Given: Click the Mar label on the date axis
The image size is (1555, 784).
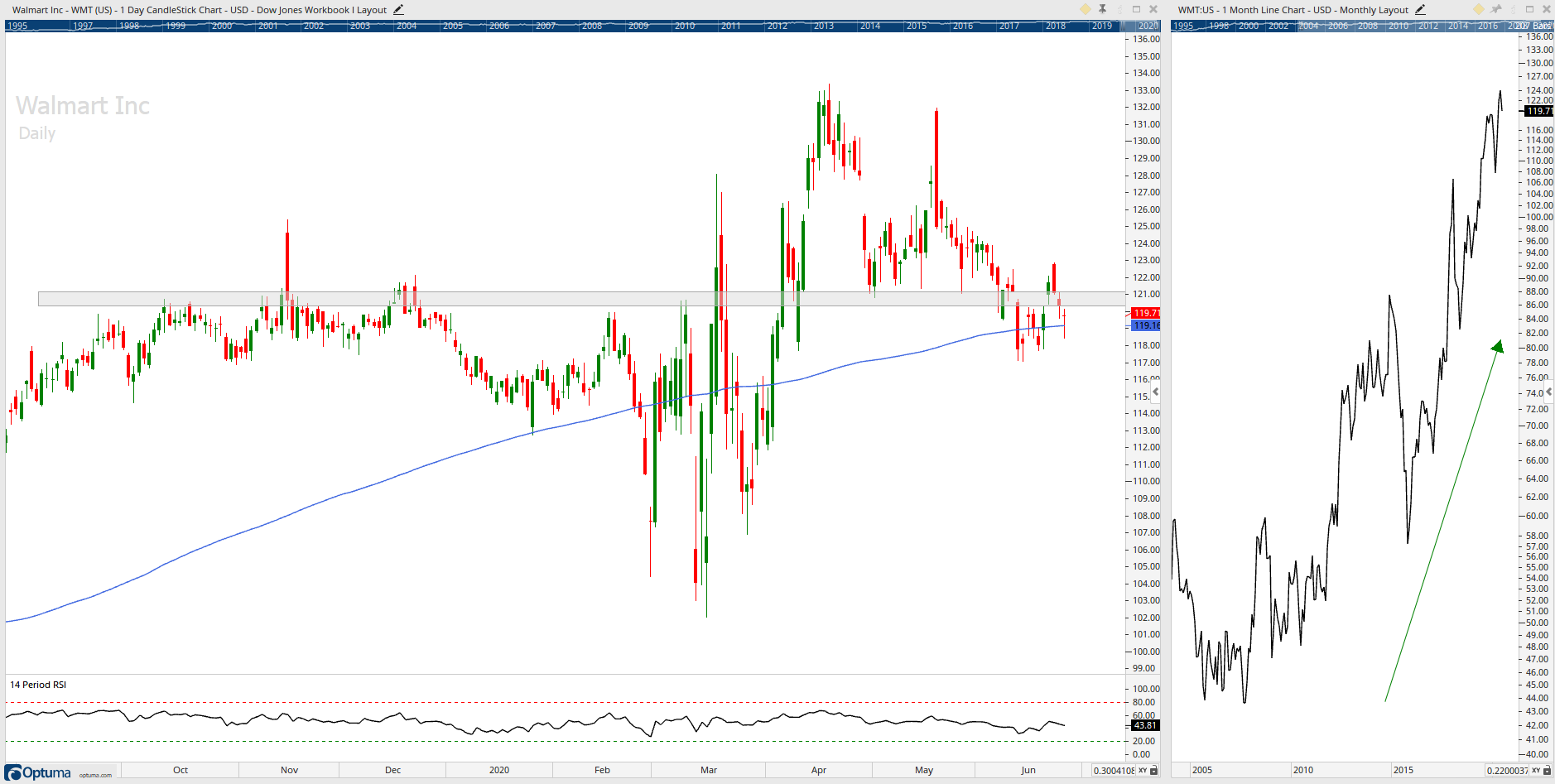Looking at the screenshot, I should tap(709, 770).
